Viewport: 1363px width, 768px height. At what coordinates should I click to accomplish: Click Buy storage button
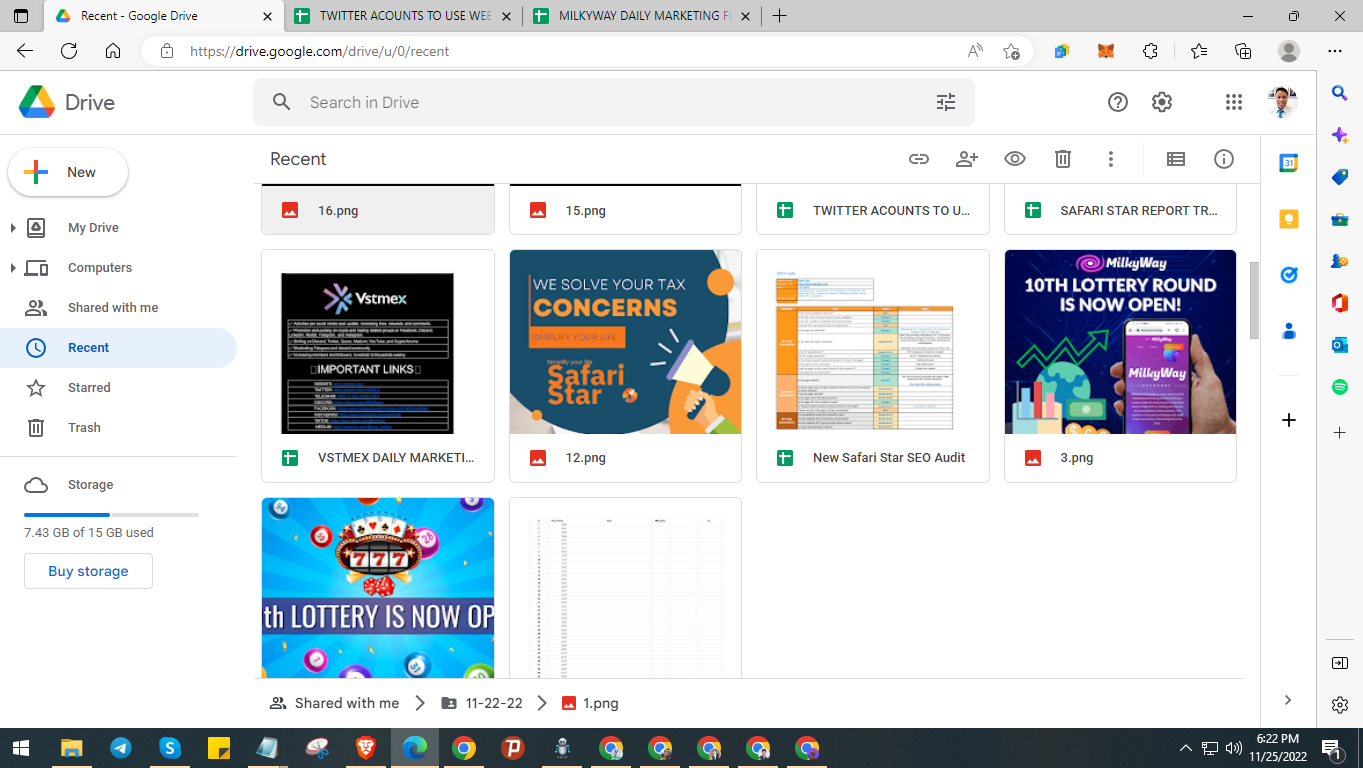point(88,571)
